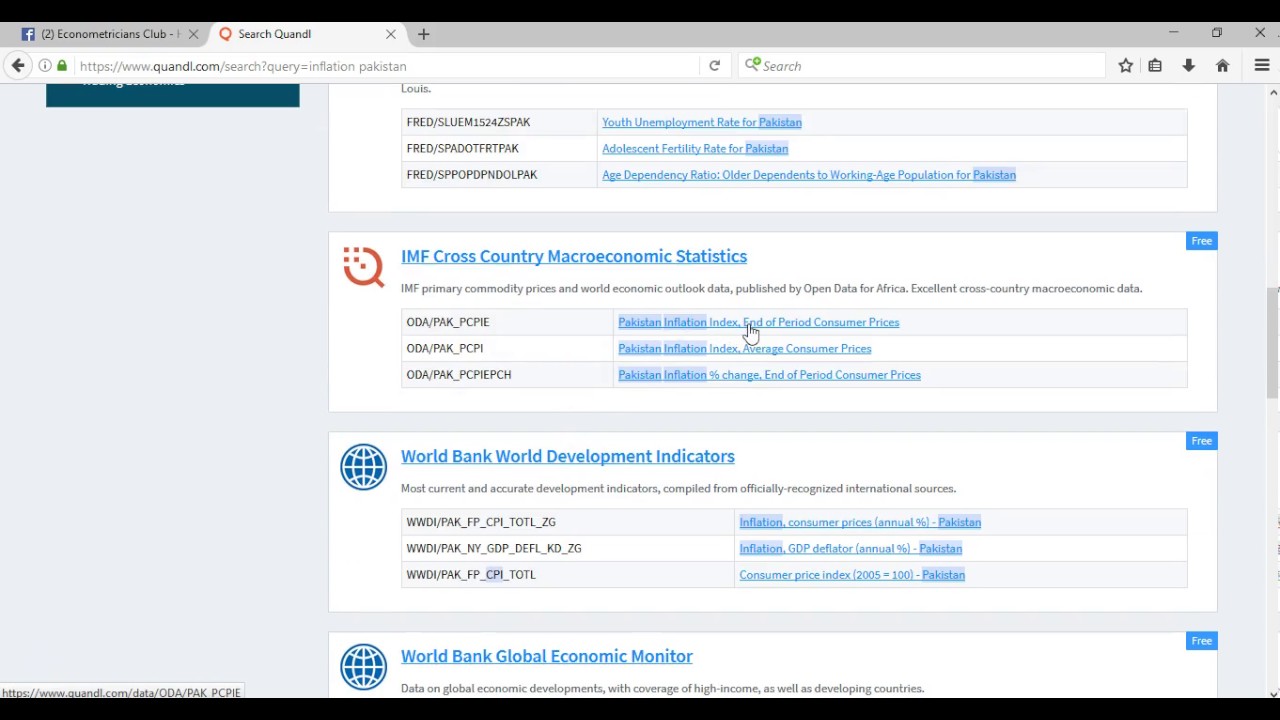1280x720 pixels.
Task: Open Consumer price index (2005 = 100) - Pakistan
Action: point(852,575)
